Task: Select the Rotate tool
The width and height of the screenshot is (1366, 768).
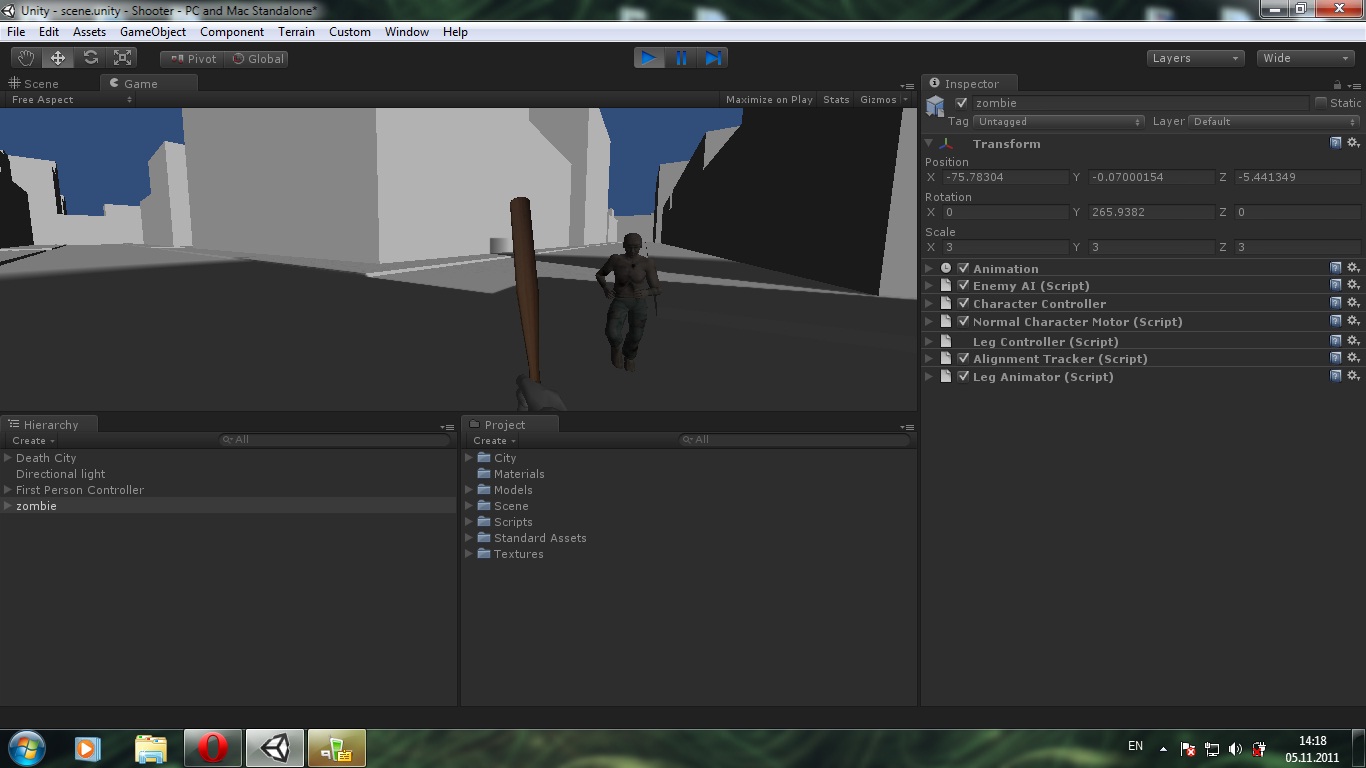Action: pos(90,58)
